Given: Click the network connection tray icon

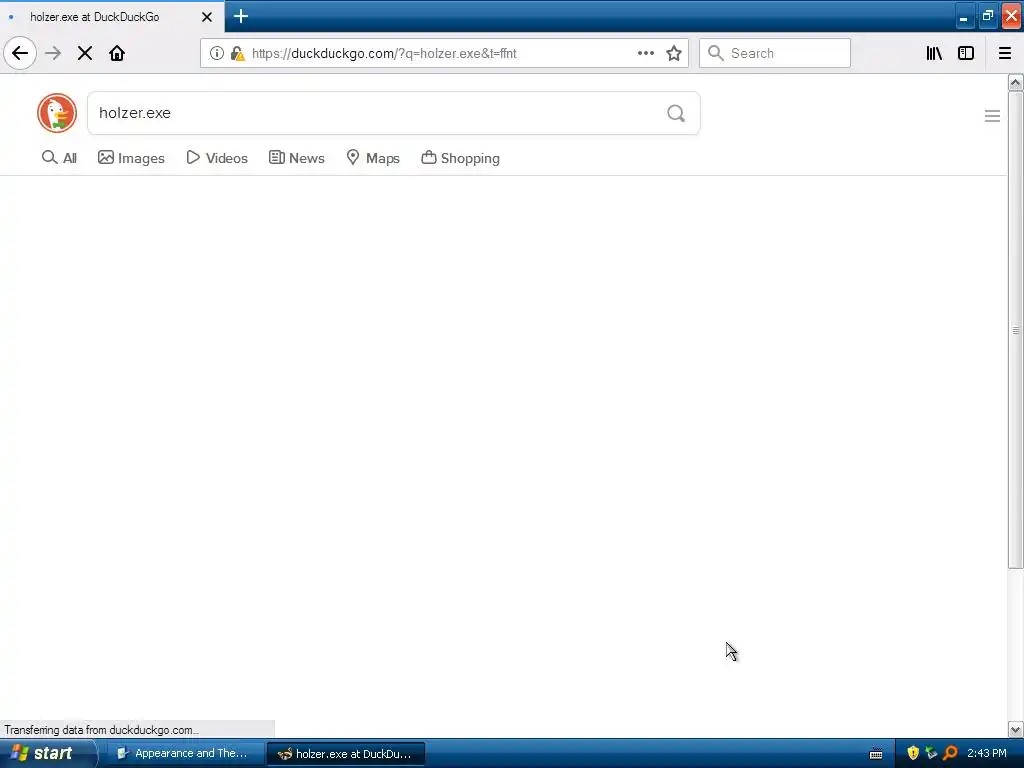Looking at the screenshot, I should pyautogui.click(x=931, y=753).
